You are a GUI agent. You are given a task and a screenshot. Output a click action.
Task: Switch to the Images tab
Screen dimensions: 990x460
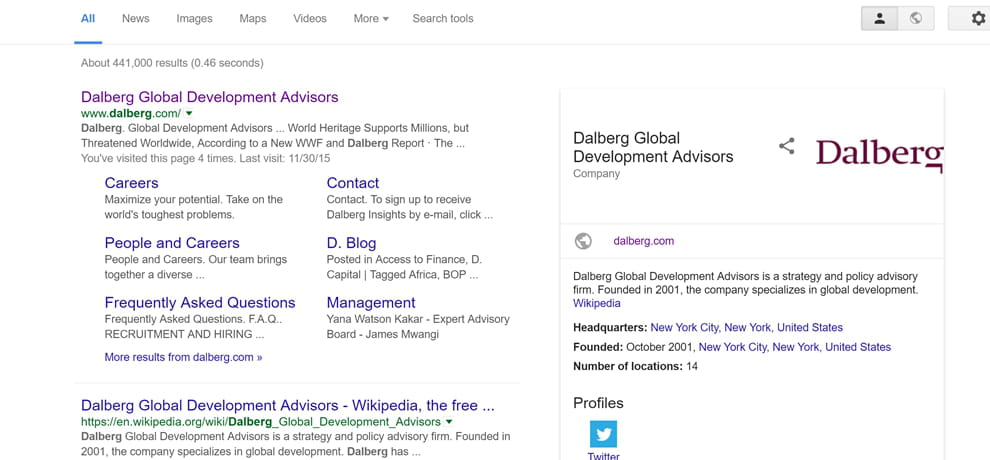tap(194, 18)
